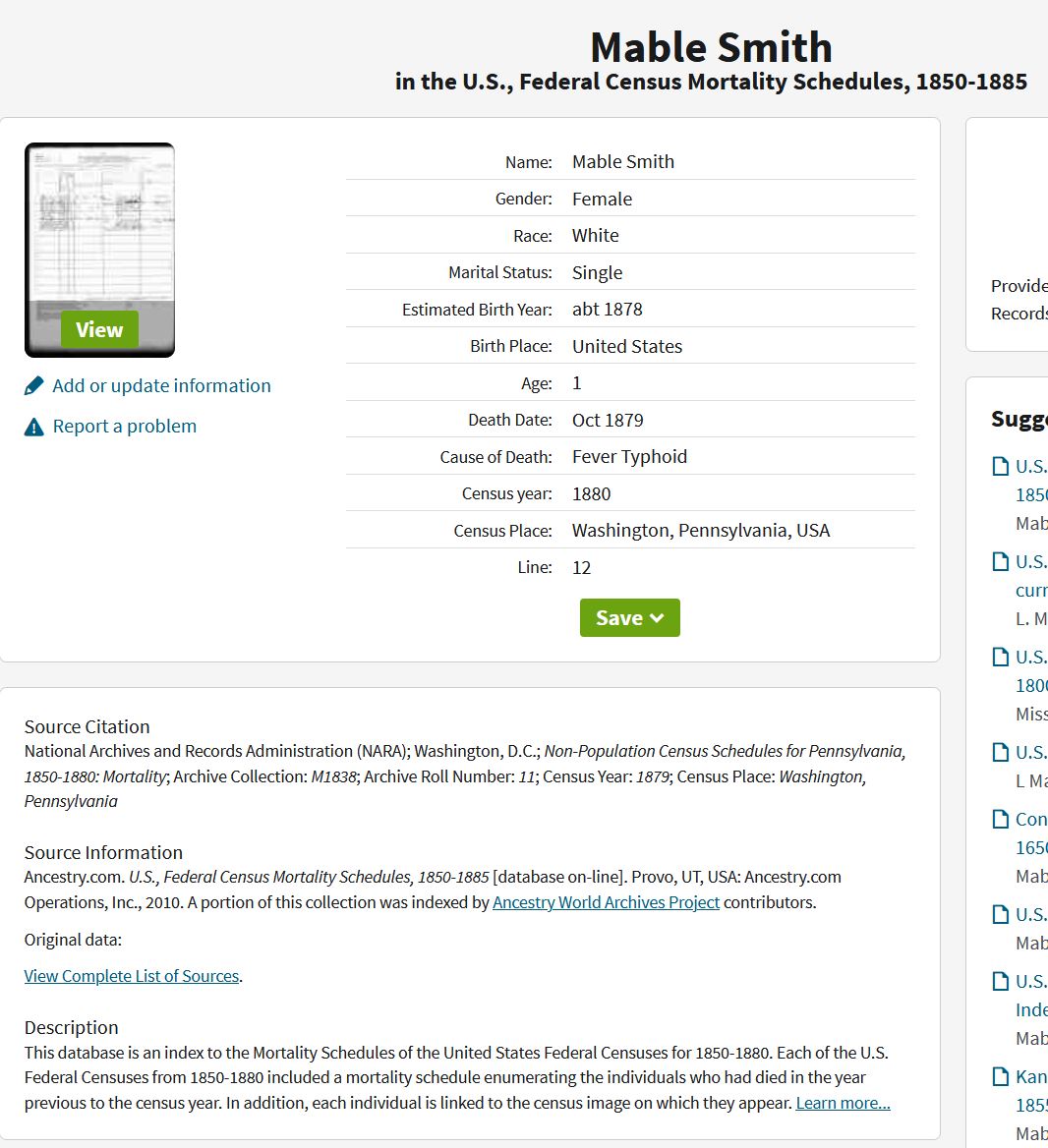Click the green View button on the census image

pos(99,329)
